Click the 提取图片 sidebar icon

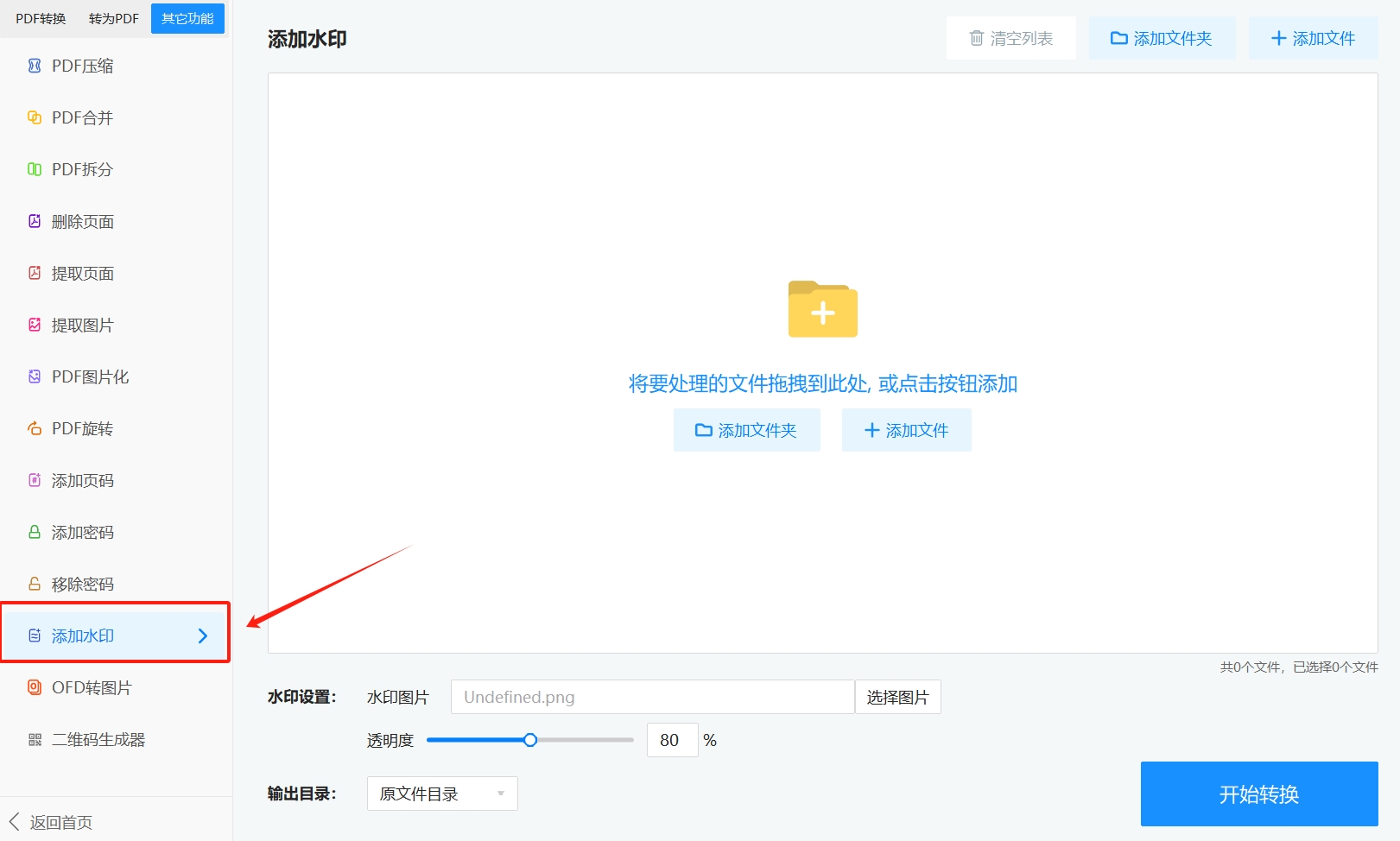point(35,325)
